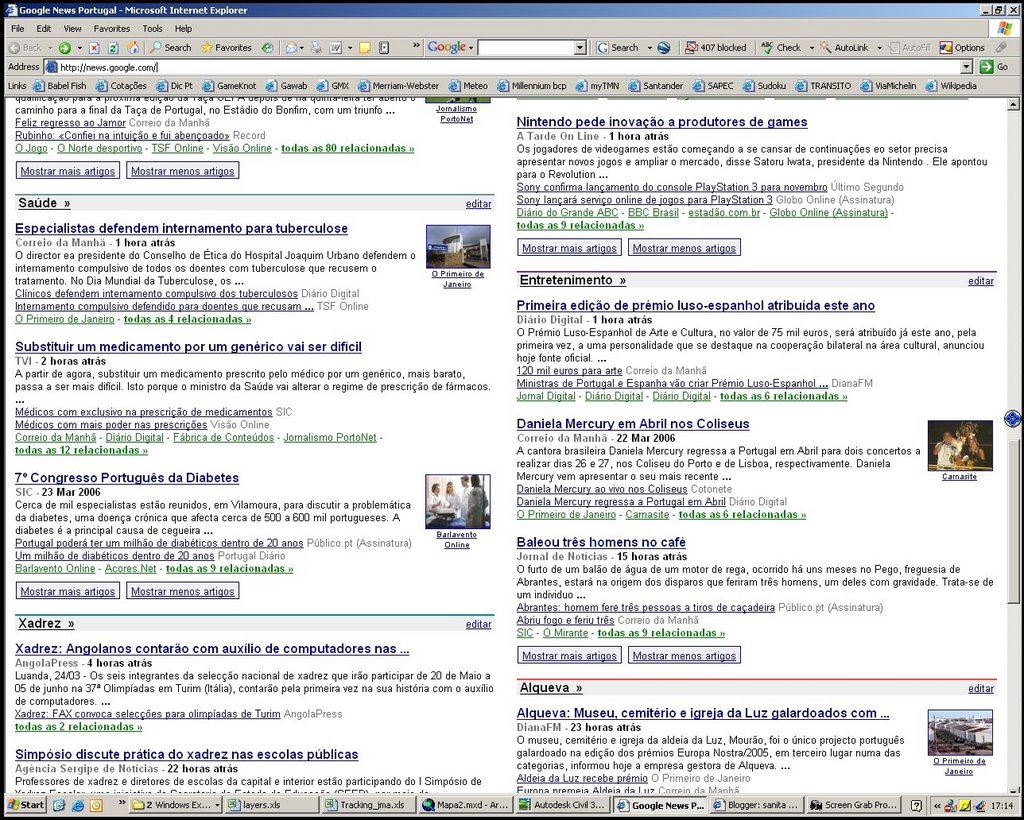The width and height of the screenshot is (1024, 820).
Task: Open the ViaMichelin link favorite
Action: pos(888,86)
